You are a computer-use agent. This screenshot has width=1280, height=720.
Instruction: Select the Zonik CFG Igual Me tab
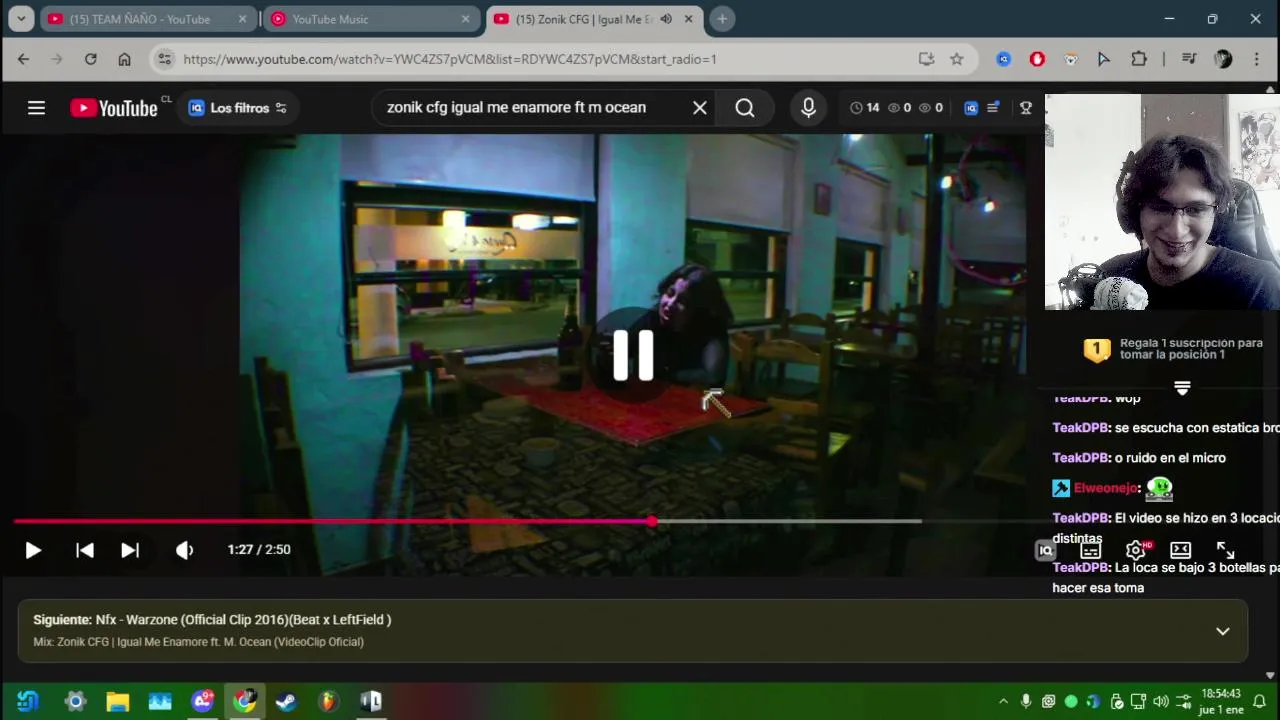click(x=584, y=19)
